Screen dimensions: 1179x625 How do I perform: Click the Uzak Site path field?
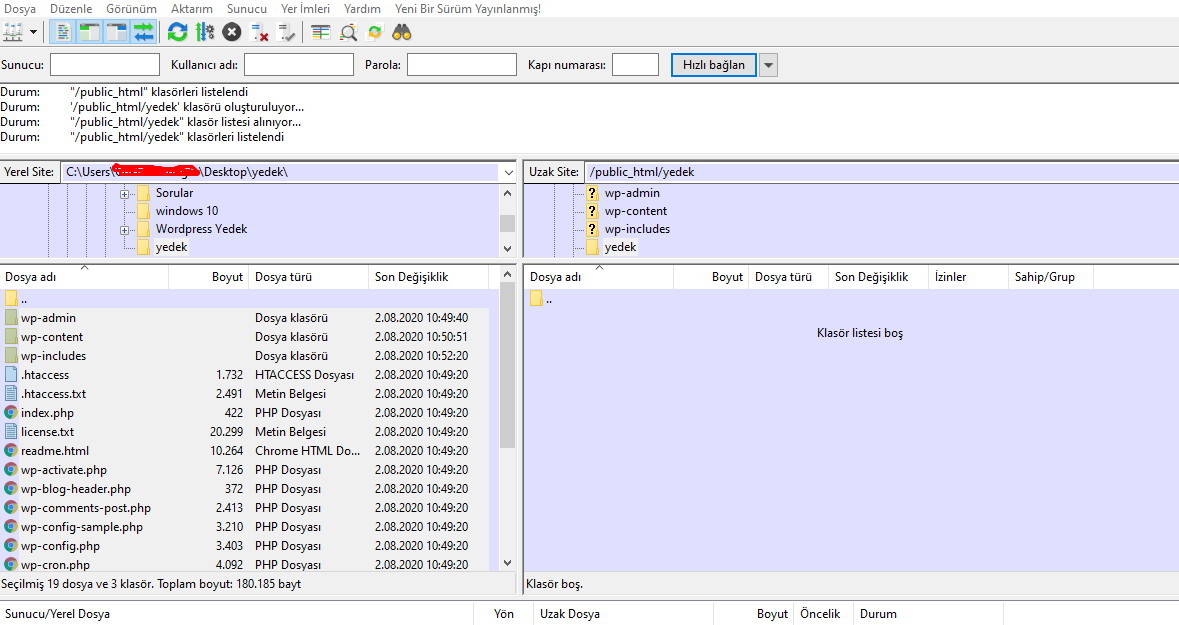tap(882, 172)
